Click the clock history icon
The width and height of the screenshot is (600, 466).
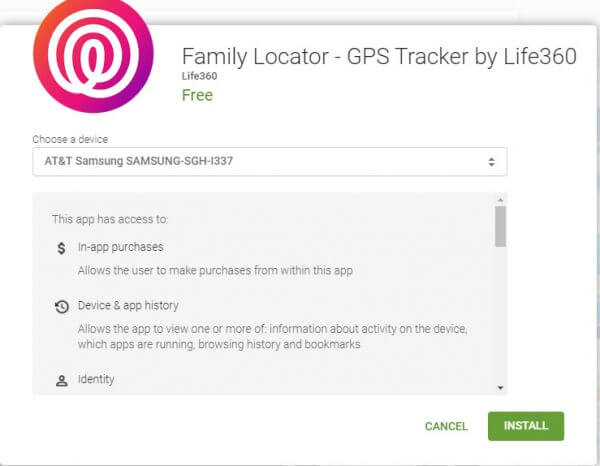coord(62,306)
